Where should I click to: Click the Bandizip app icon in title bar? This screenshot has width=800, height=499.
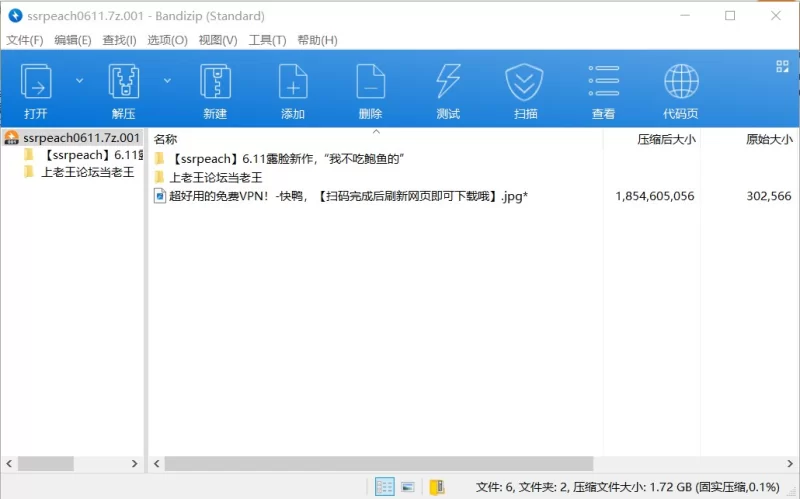pyautogui.click(x=15, y=16)
